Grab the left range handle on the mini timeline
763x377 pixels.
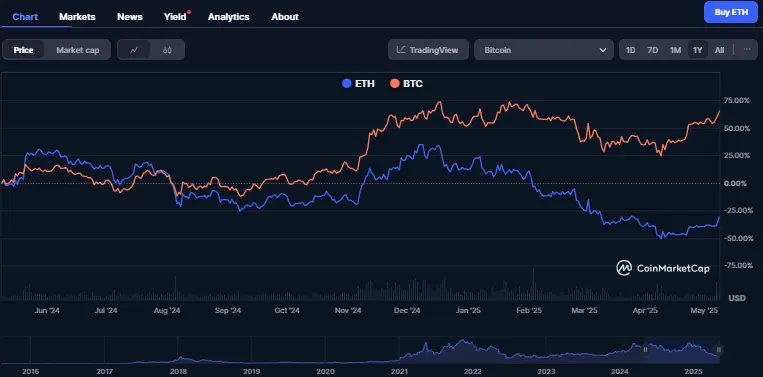pos(646,349)
